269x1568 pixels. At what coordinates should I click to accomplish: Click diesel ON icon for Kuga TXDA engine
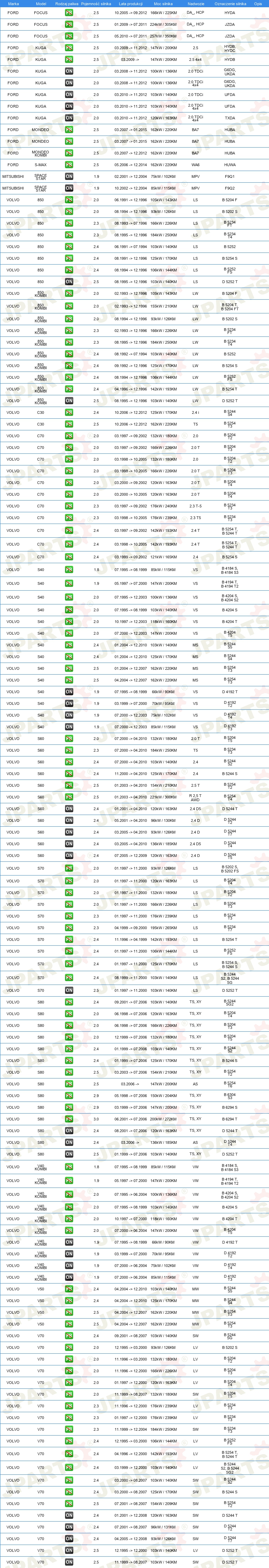pyautogui.click(x=69, y=118)
